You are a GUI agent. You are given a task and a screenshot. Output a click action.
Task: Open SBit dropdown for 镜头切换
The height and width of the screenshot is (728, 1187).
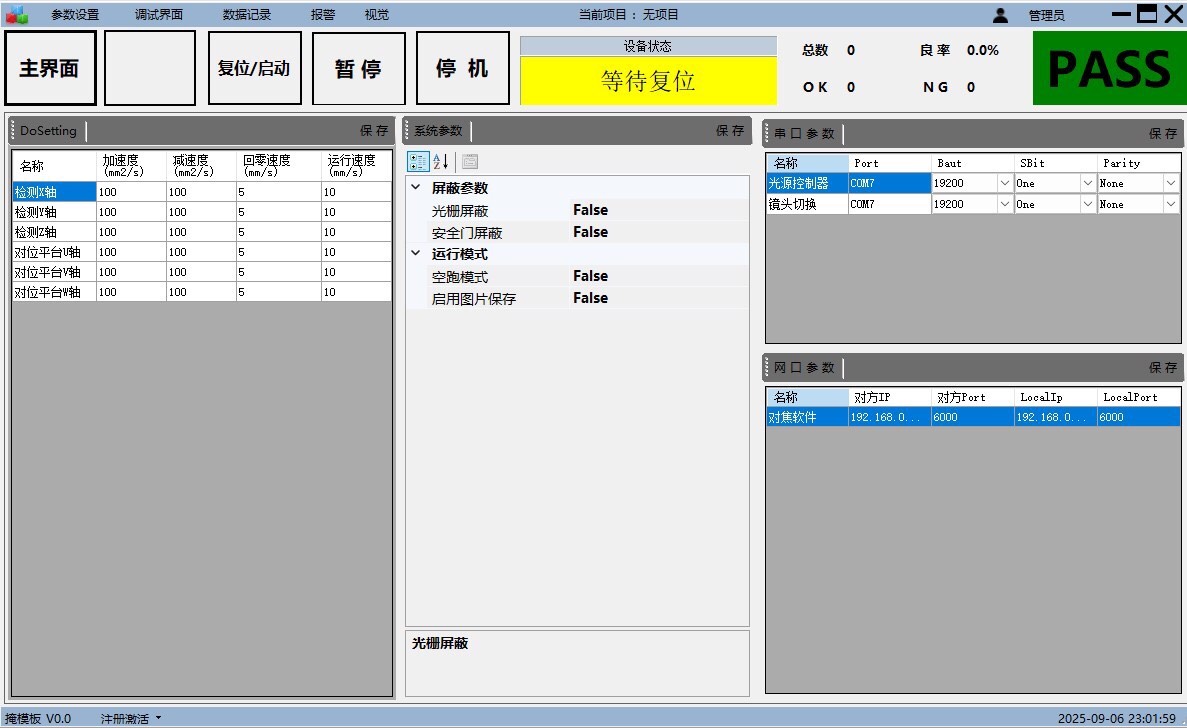(1088, 204)
